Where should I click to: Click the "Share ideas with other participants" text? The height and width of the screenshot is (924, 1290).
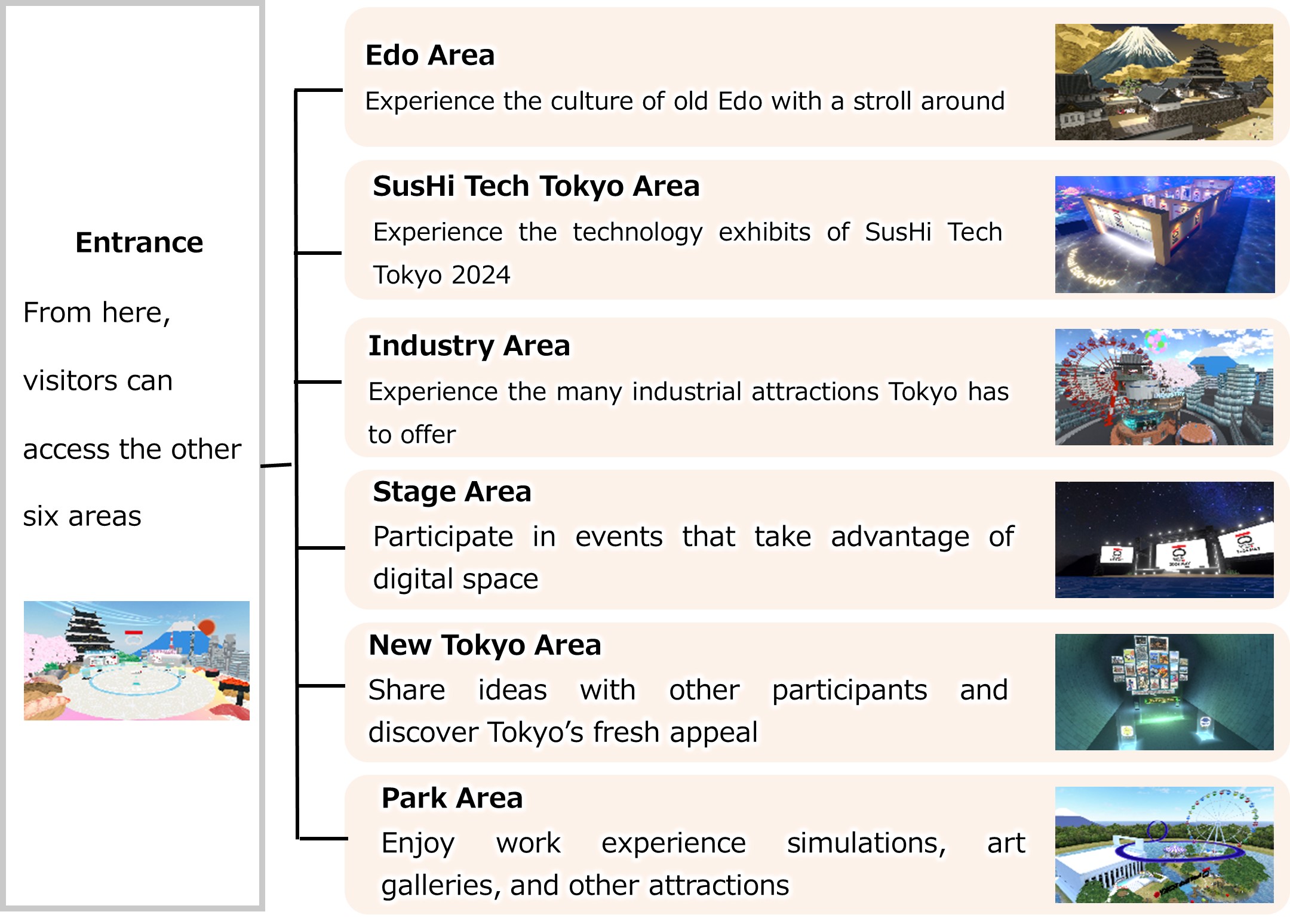tap(687, 690)
